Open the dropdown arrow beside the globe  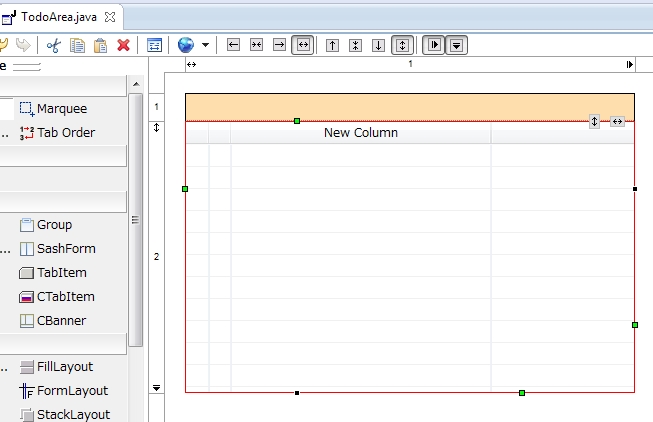[x=205, y=45]
